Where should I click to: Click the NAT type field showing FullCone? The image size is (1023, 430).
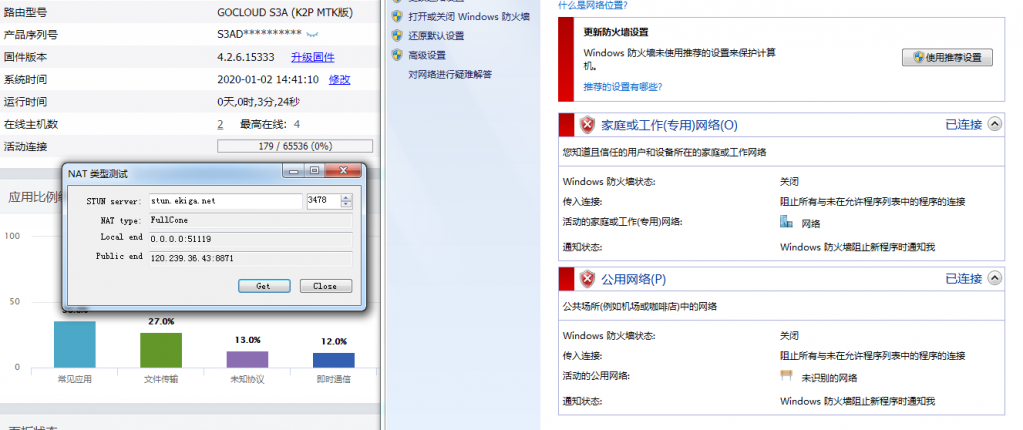click(x=251, y=221)
